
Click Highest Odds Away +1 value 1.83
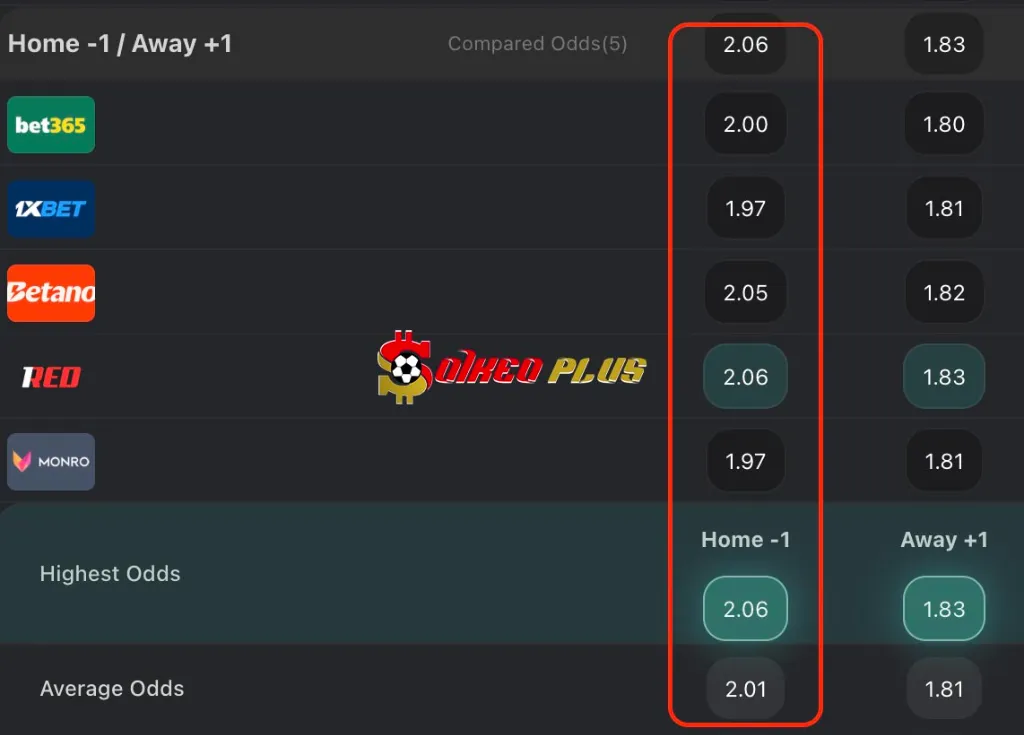tap(944, 609)
